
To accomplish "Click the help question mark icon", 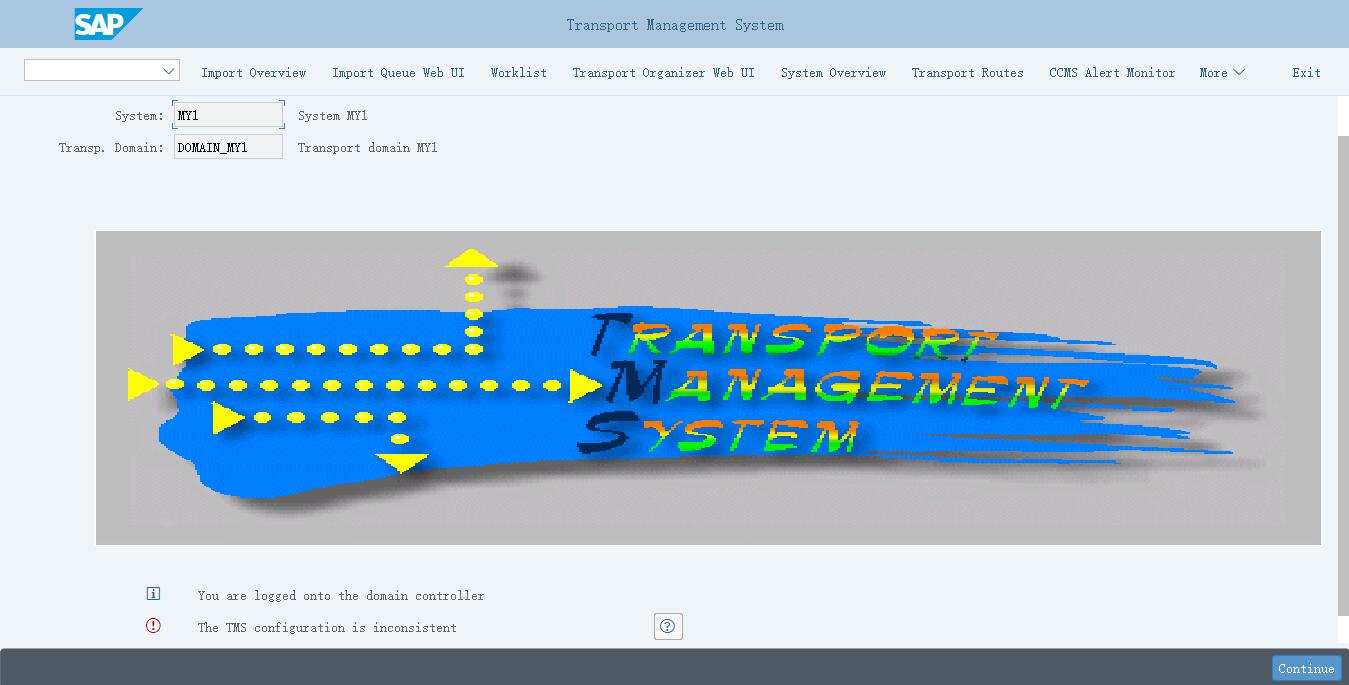I will 668,627.
